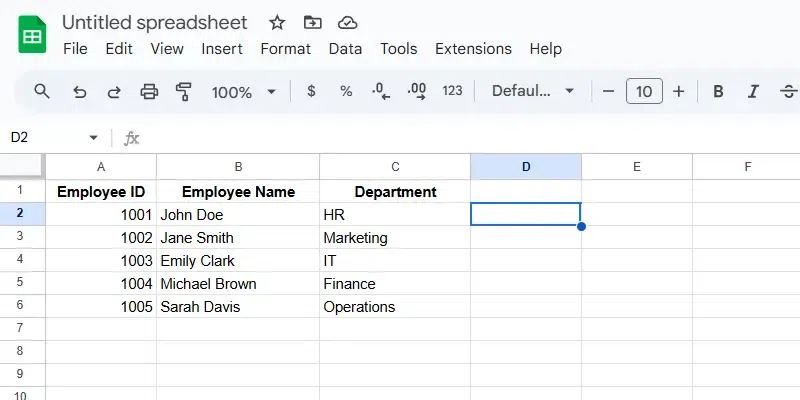Screen dimensions: 800x400
Task: Toggle strikethrough formatting
Action: 788,91
